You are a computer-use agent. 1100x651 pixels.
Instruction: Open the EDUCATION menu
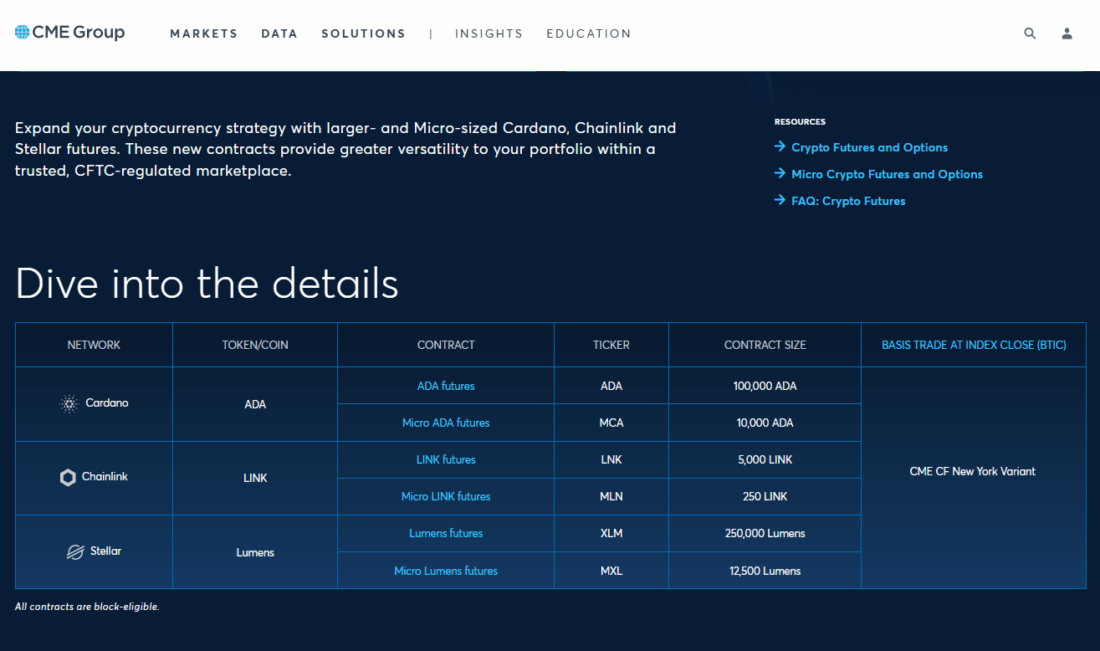pos(589,34)
